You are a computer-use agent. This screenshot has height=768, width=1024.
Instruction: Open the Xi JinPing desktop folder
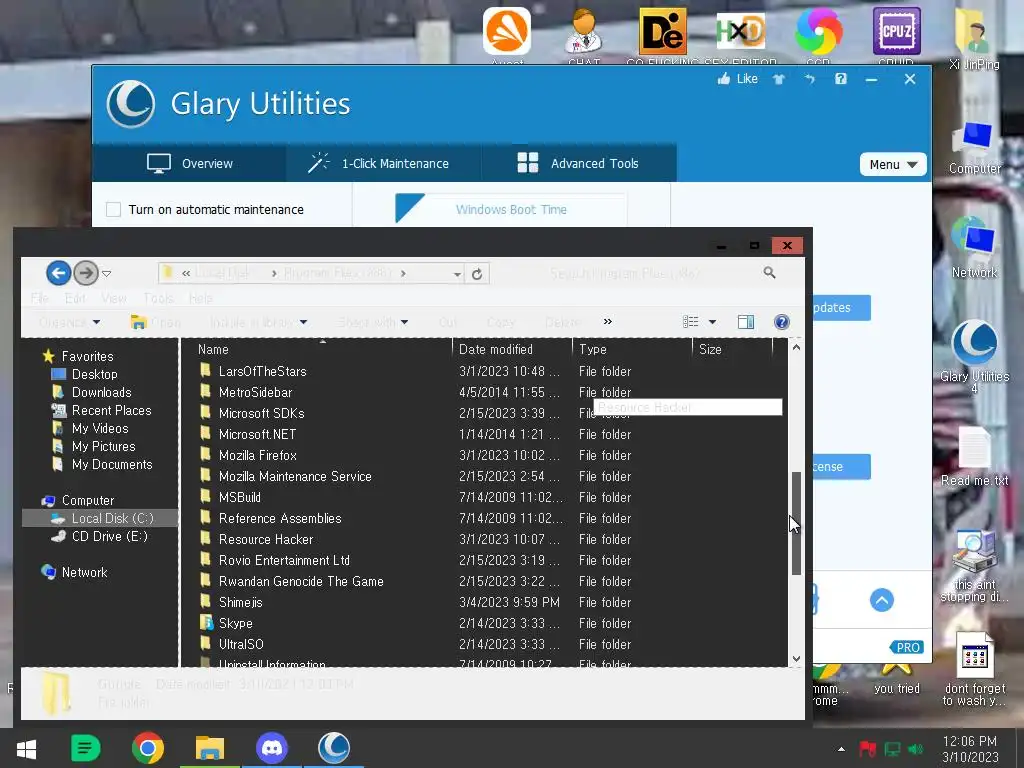974,38
